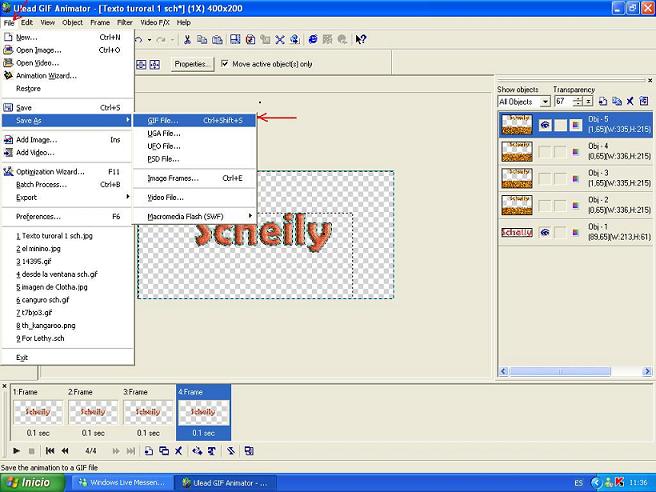
Task: Open the undo history dropdown arrow
Action: point(149,40)
